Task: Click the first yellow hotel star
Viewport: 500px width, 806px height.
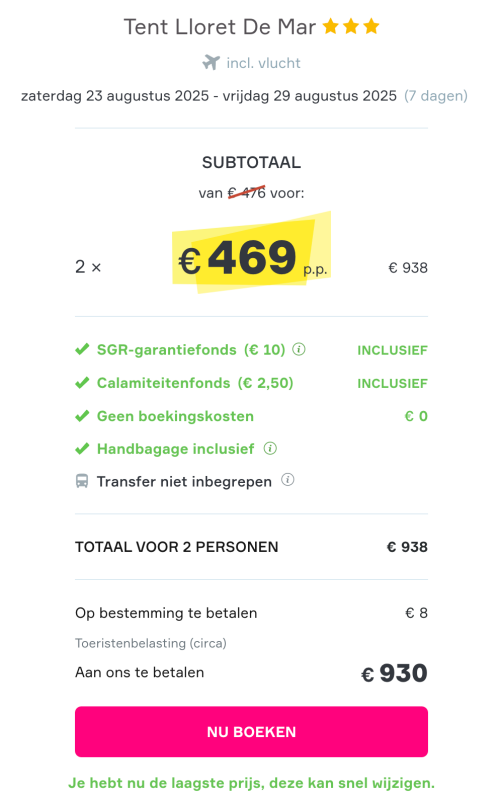Action: tap(330, 26)
